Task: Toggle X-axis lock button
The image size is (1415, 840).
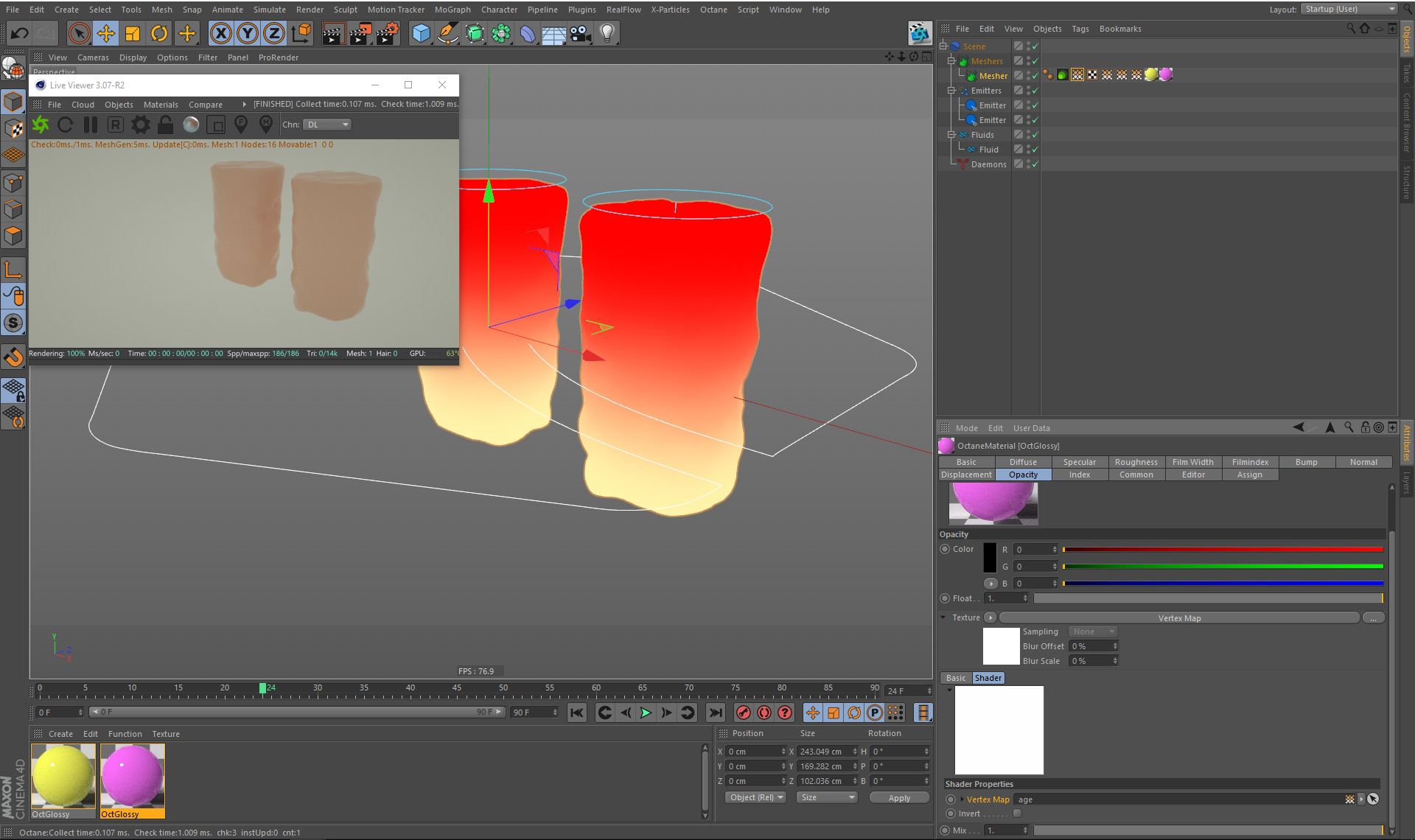Action: coord(220,33)
